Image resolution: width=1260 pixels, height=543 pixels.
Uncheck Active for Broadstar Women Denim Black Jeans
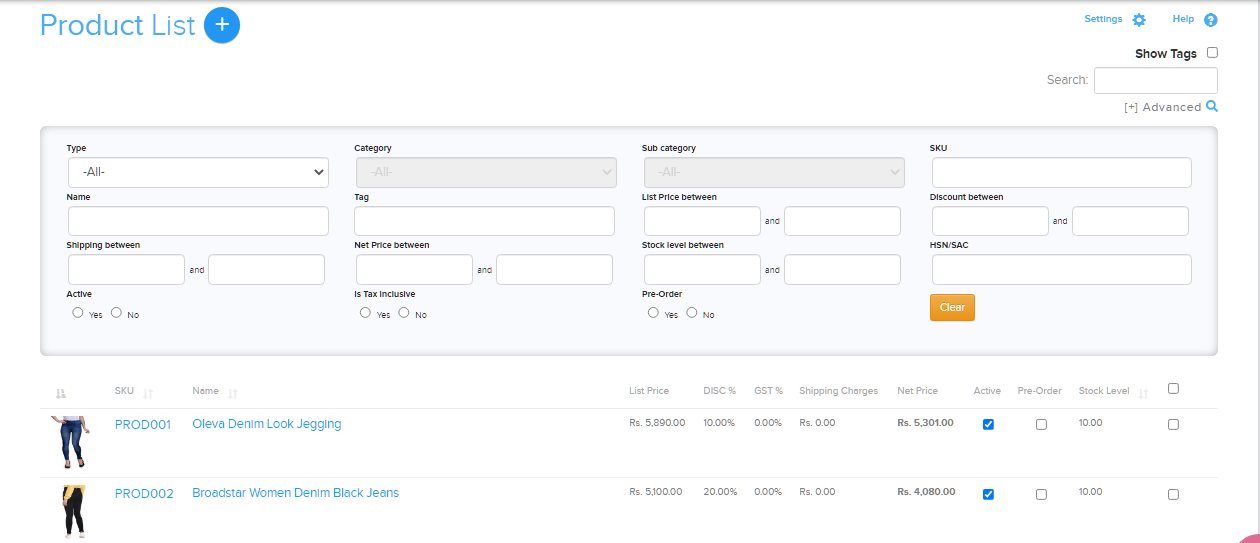tap(988, 494)
